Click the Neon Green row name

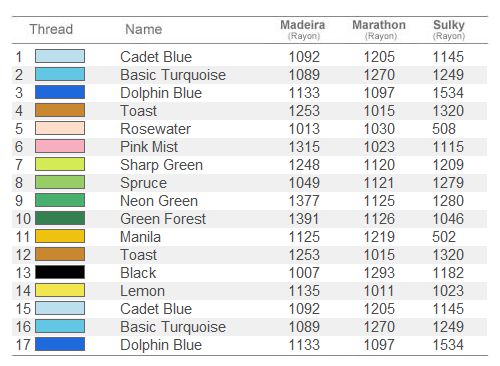click(x=159, y=201)
